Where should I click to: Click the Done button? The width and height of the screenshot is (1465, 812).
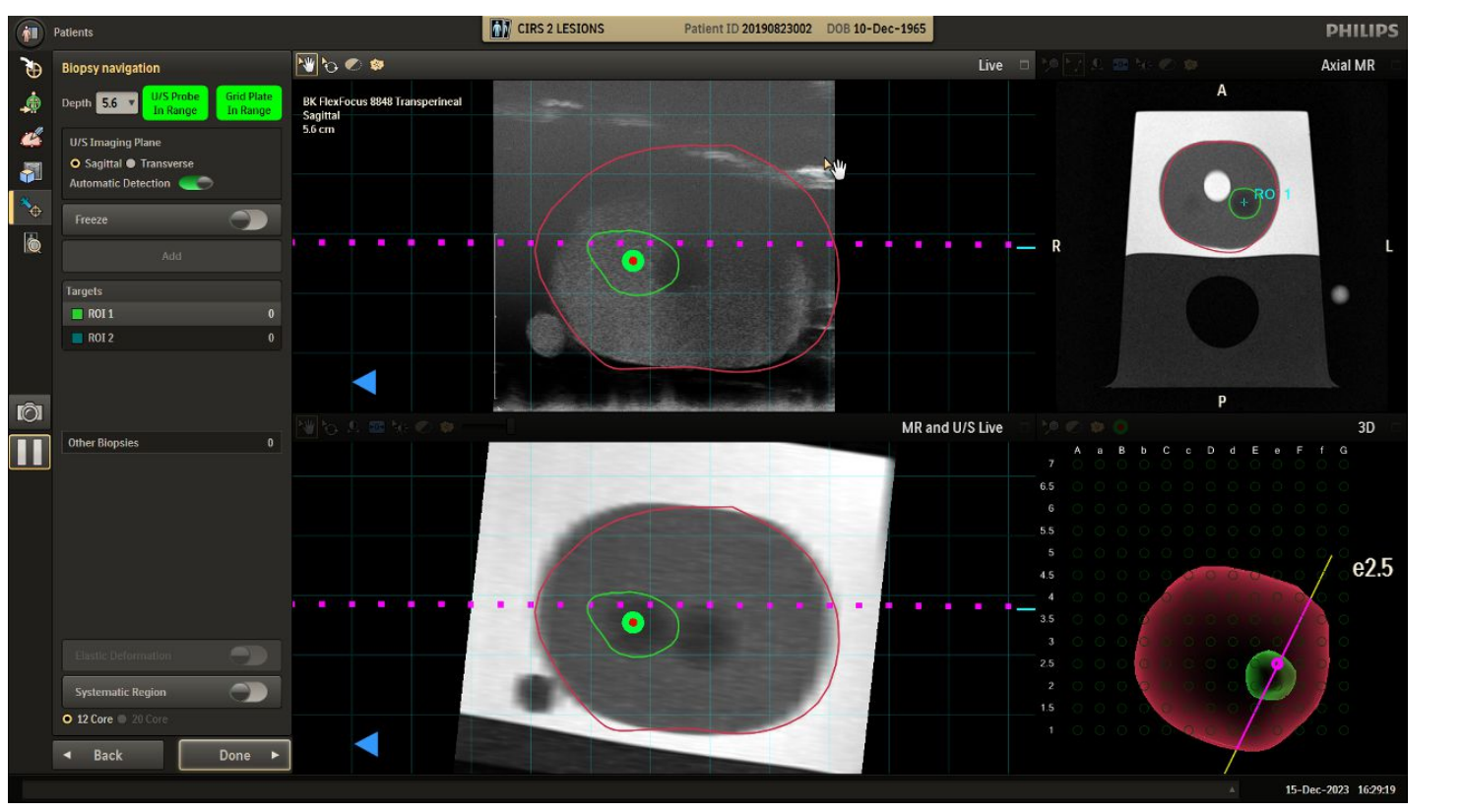coord(234,756)
